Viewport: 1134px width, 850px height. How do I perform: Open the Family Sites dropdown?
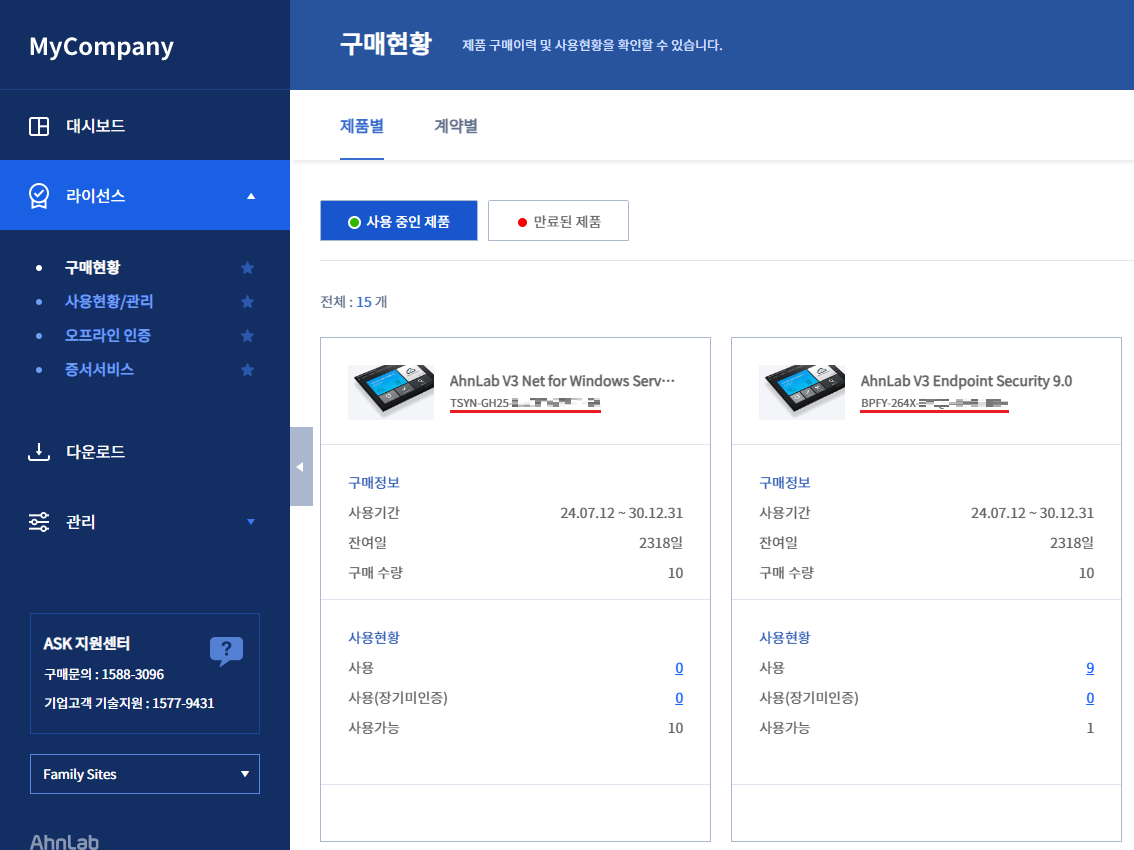click(x=145, y=774)
